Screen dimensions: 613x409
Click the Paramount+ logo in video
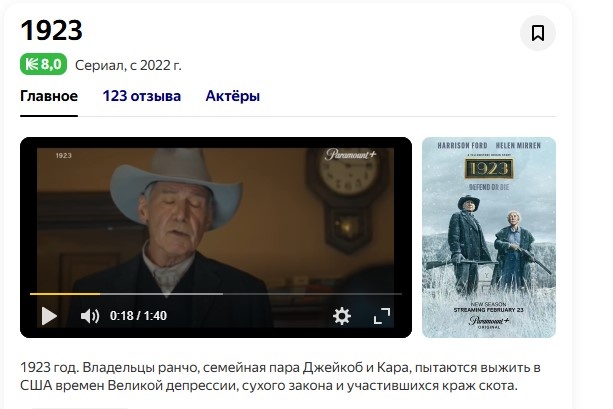(x=350, y=155)
